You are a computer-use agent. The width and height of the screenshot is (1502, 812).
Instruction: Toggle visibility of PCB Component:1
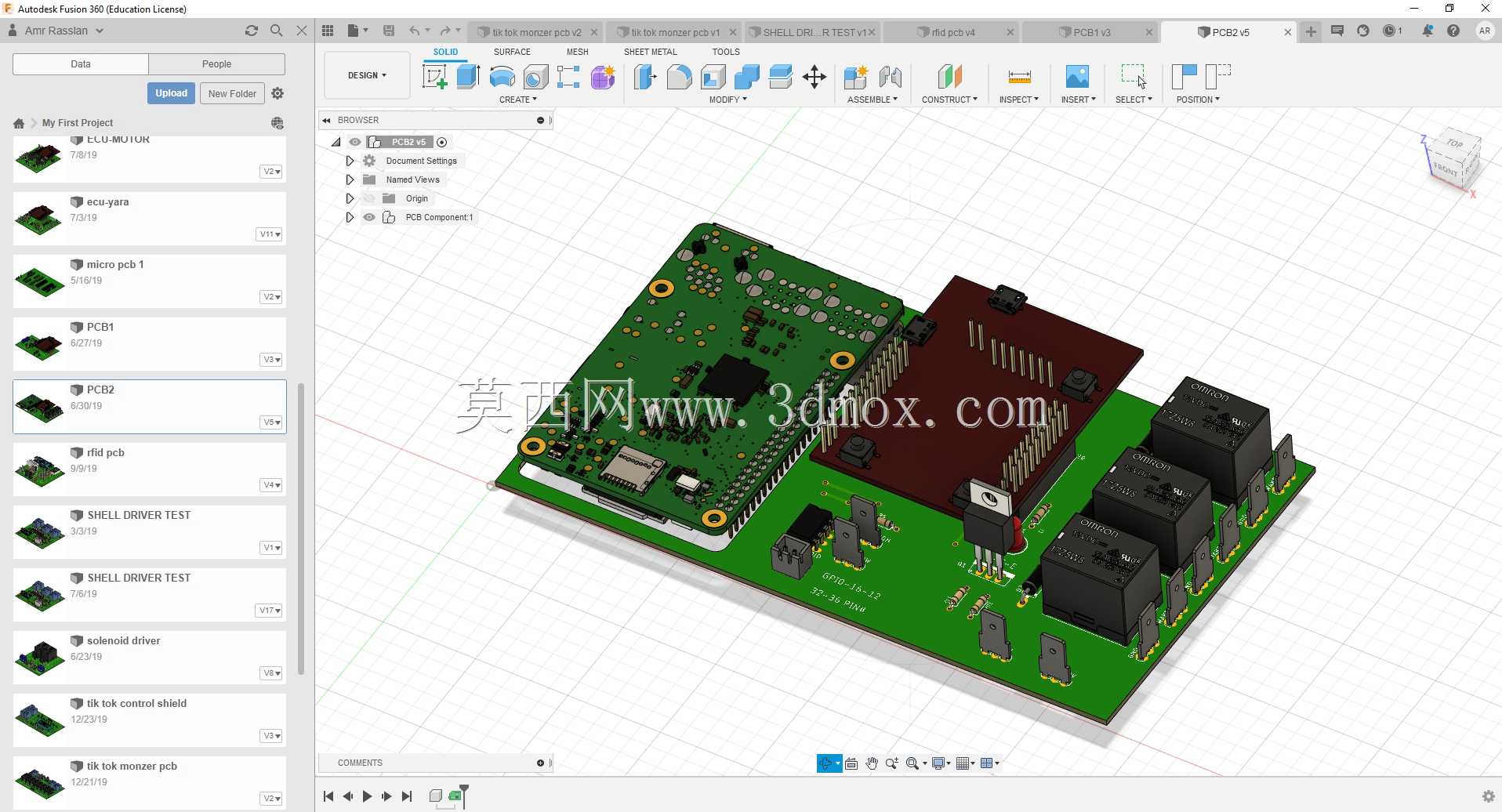369,217
